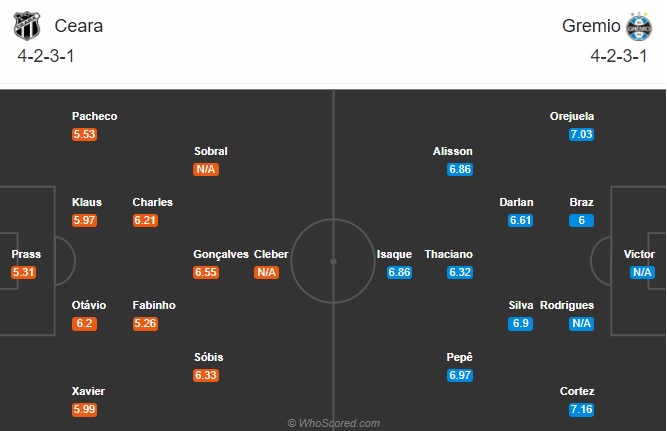
Task: Select player name Klaus
Action: pos(87,202)
